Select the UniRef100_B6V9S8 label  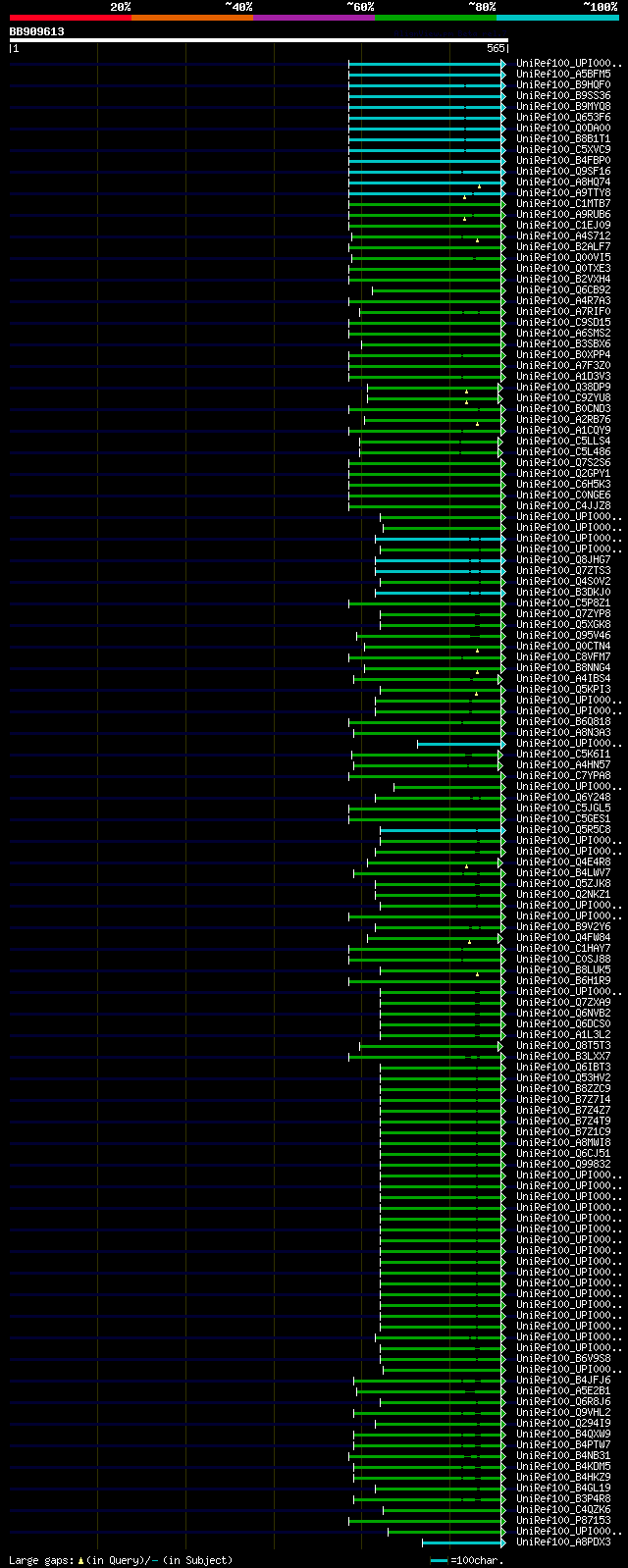pos(563,1359)
